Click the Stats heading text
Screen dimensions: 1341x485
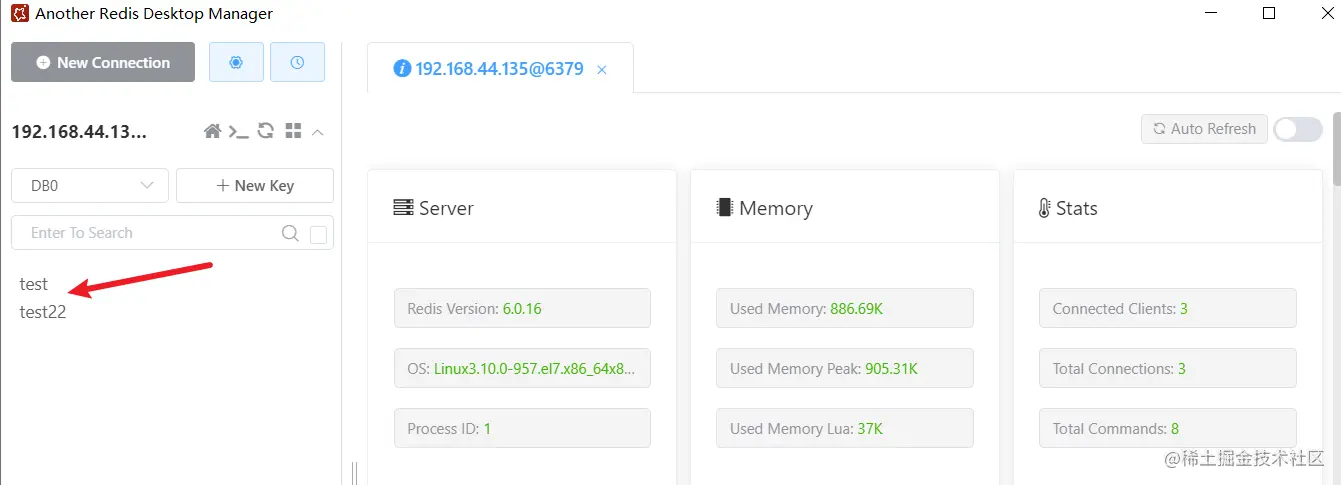tap(1077, 208)
